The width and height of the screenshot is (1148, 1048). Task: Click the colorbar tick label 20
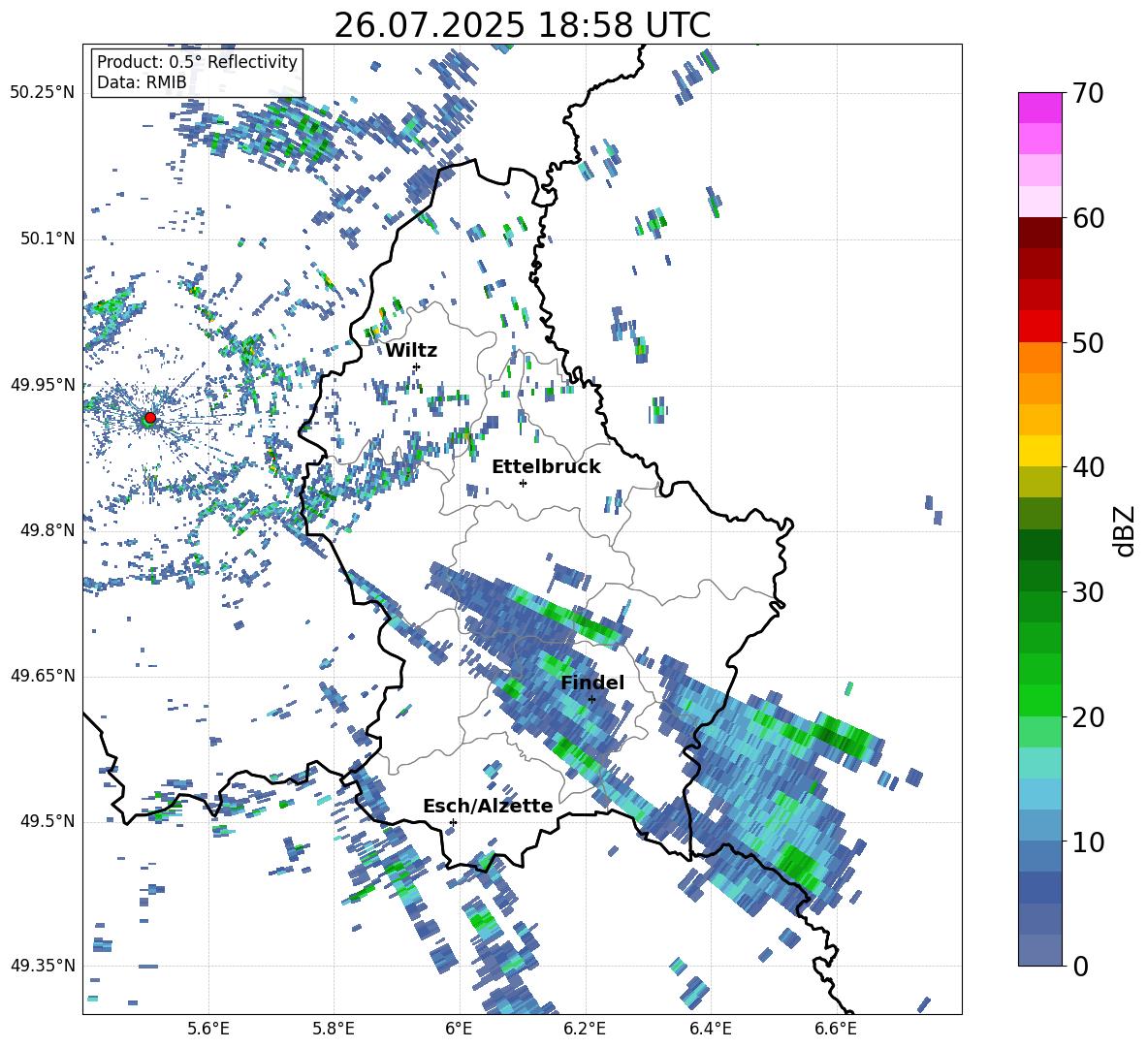pos(1087,716)
